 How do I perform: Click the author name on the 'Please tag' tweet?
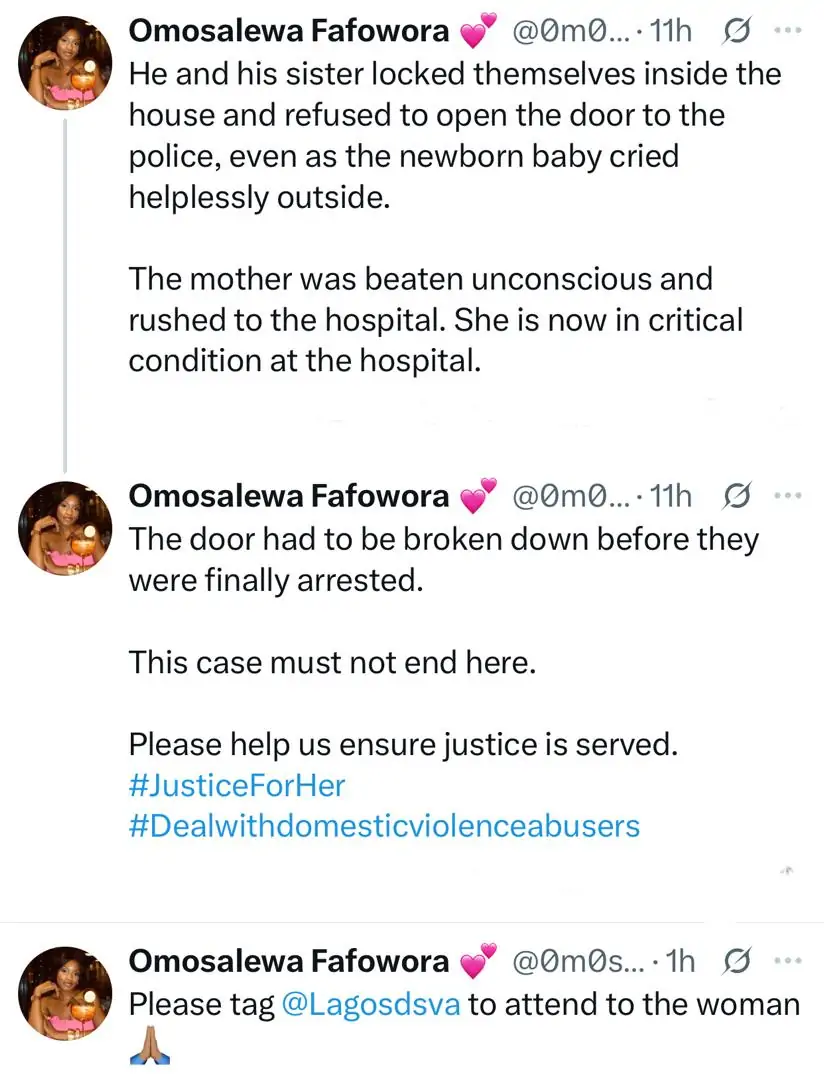click(x=289, y=961)
